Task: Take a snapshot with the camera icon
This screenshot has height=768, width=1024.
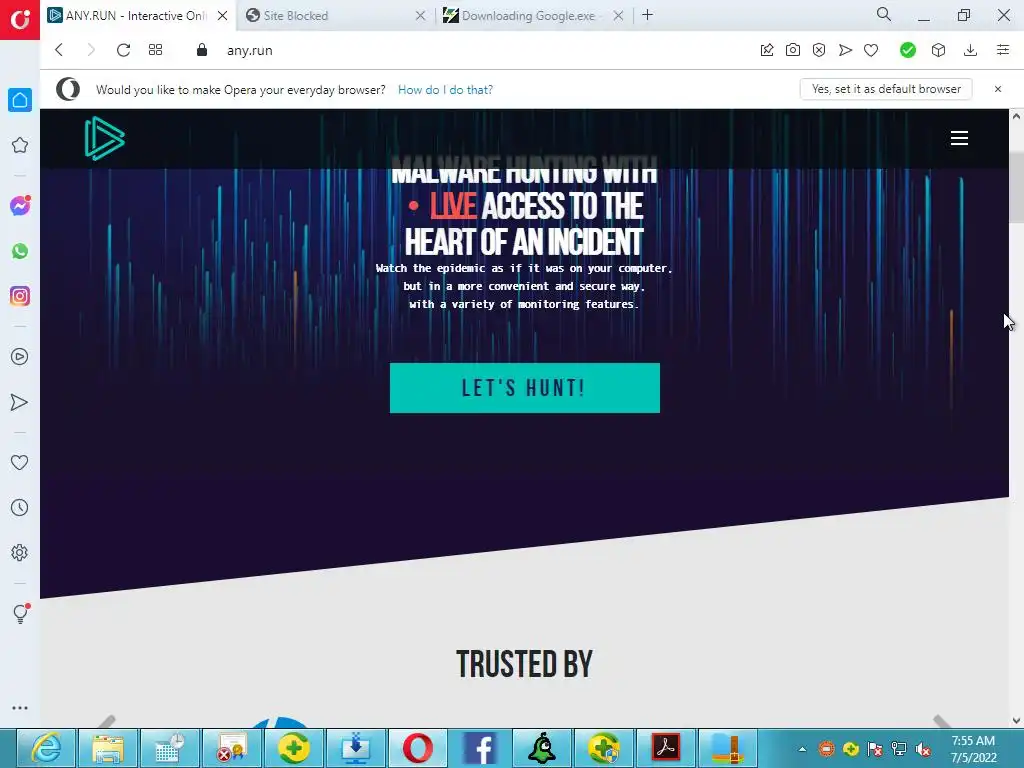Action: coord(793,50)
